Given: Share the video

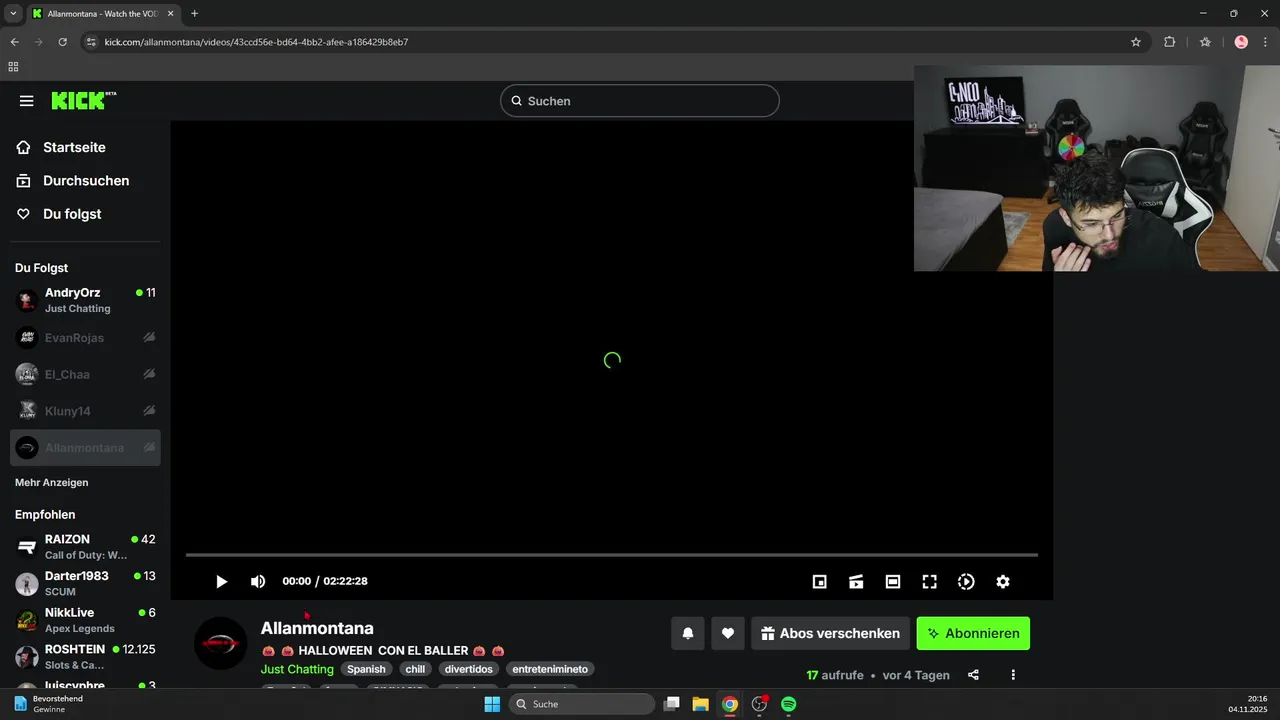Looking at the screenshot, I should coord(973,675).
